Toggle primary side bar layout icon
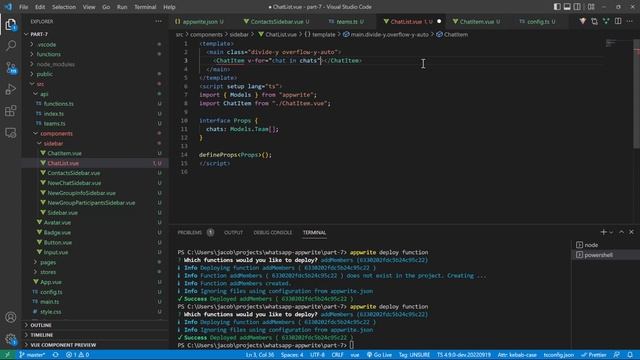The height and width of the screenshot is (360, 640). (x=557, y=7)
